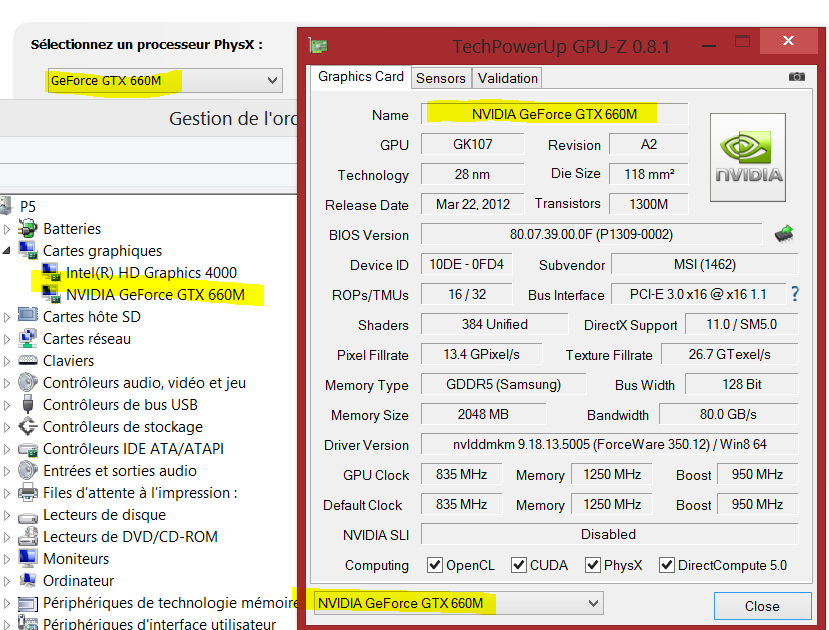Expand the Batteries tree node

pyautogui.click(x=6, y=229)
